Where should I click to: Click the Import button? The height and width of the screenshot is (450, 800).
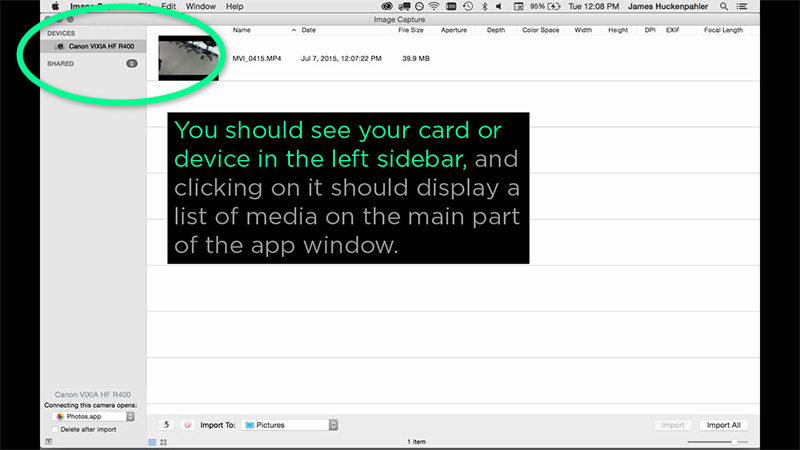pyautogui.click(x=672, y=424)
